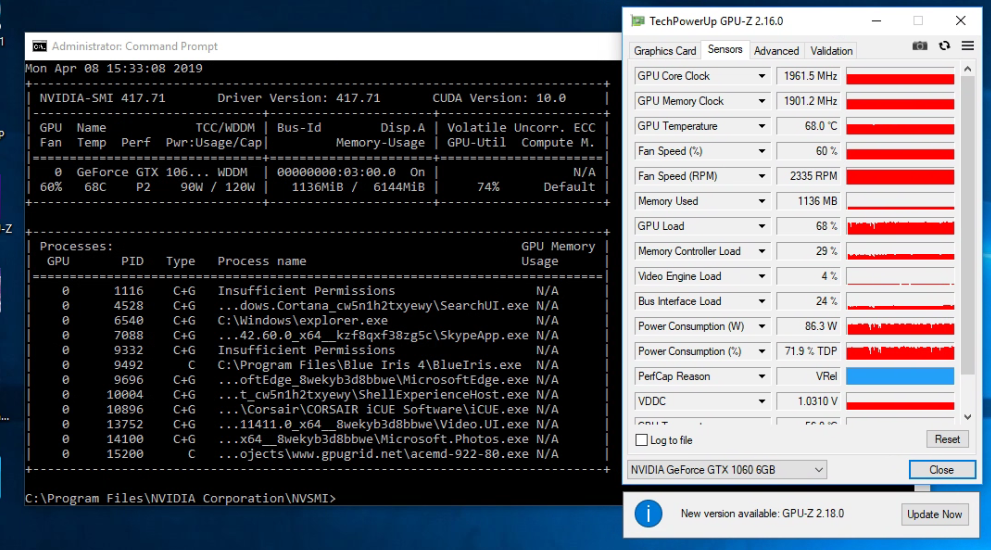Click the scrollbar up arrow in sensors list

tap(967, 69)
